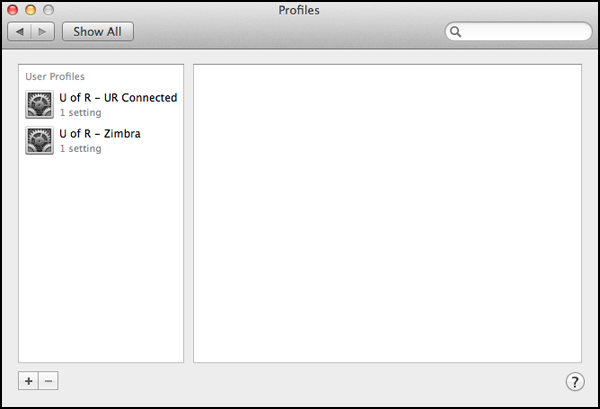This screenshot has height=409, width=600.
Task: Close the Profiles window
Action: [x=13, y=10]
